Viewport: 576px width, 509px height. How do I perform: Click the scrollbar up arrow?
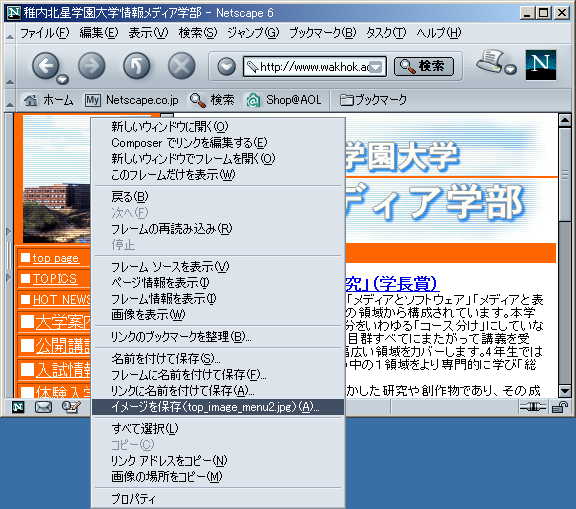(565, 120)
